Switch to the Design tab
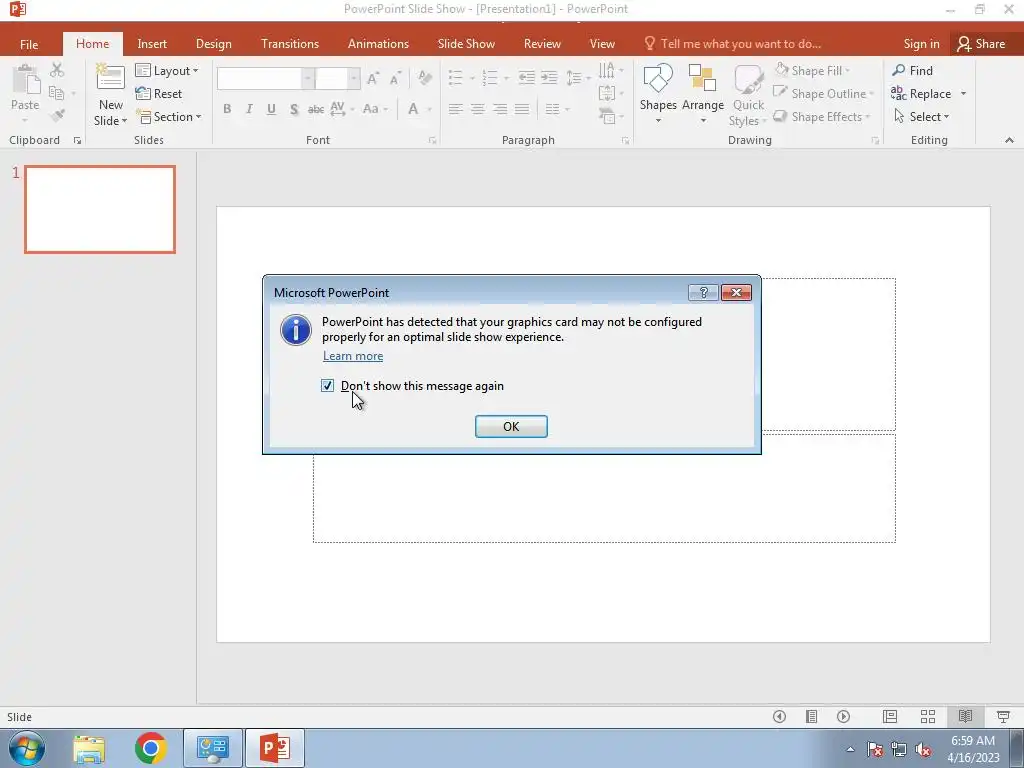This screenshot has height=768, width=1024. point(214,44)
